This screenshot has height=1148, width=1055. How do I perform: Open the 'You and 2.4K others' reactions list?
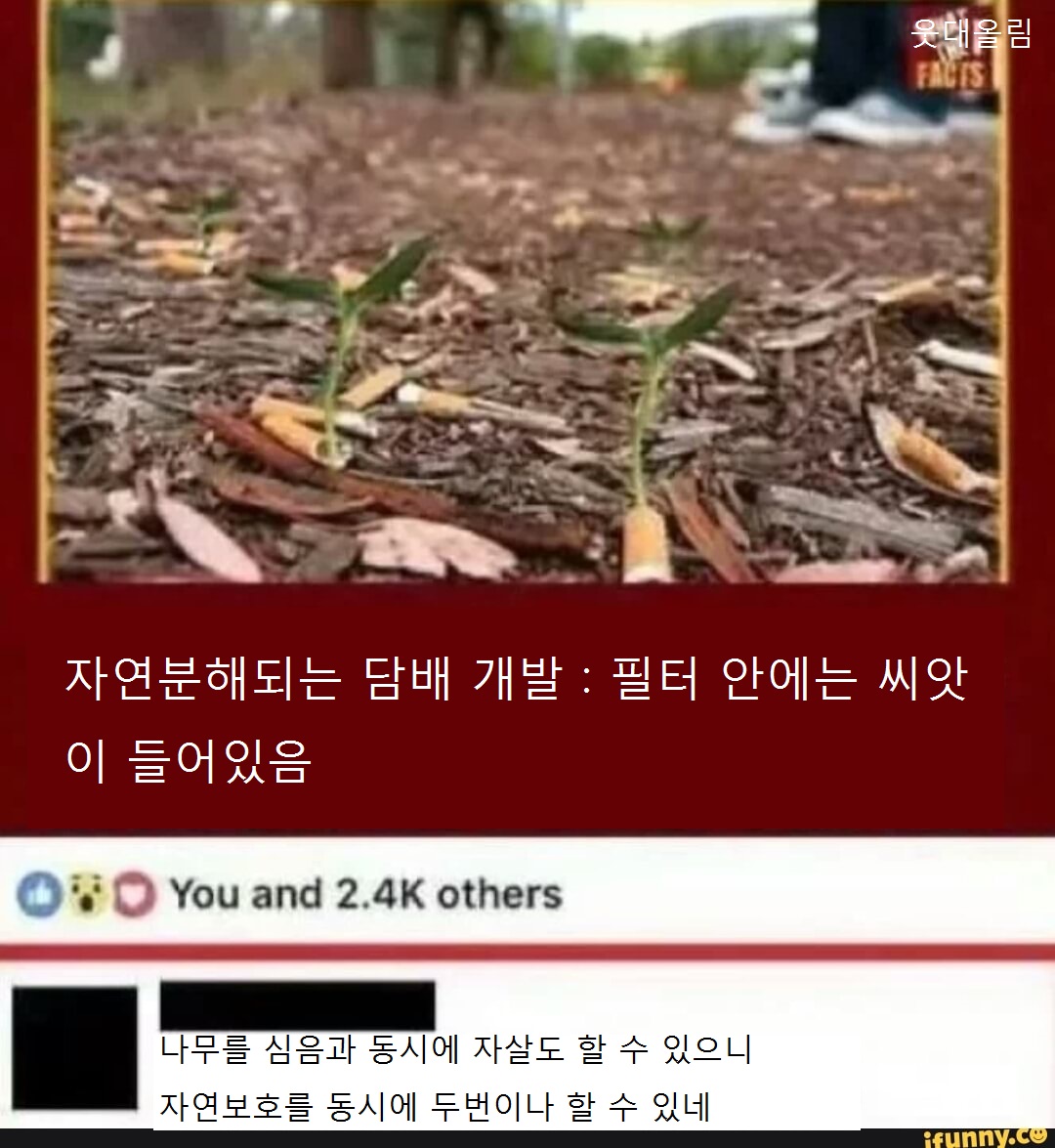(x=366, y=894)
